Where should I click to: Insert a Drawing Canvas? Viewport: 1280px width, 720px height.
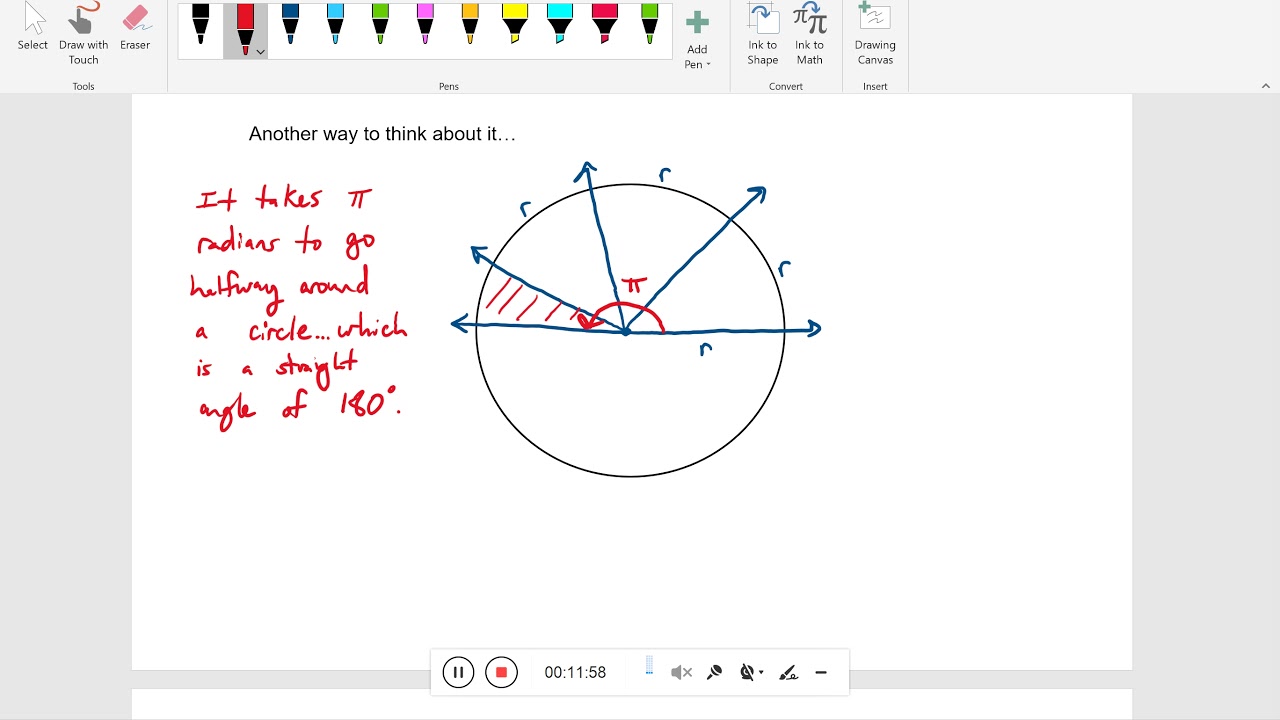coord(875,33)
